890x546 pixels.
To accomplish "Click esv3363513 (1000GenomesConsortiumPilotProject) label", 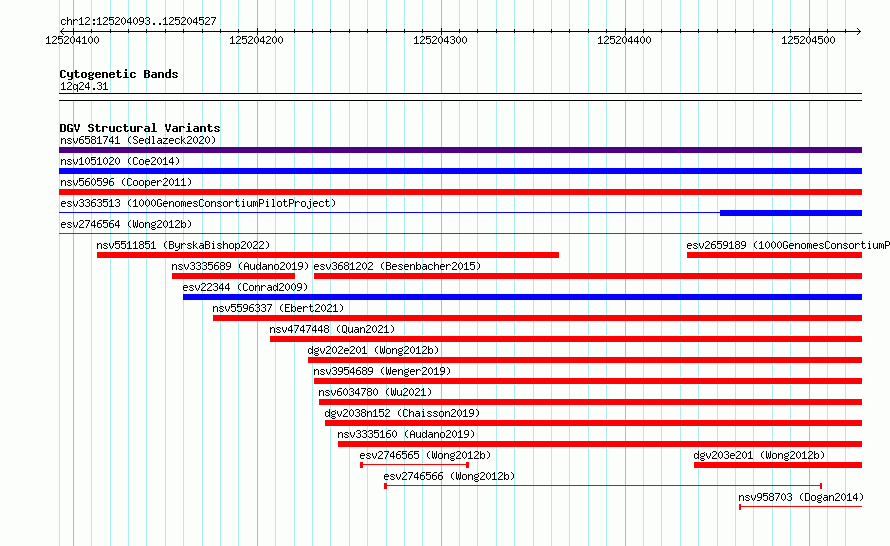I will pyautogui.click(x=198, y=203).
